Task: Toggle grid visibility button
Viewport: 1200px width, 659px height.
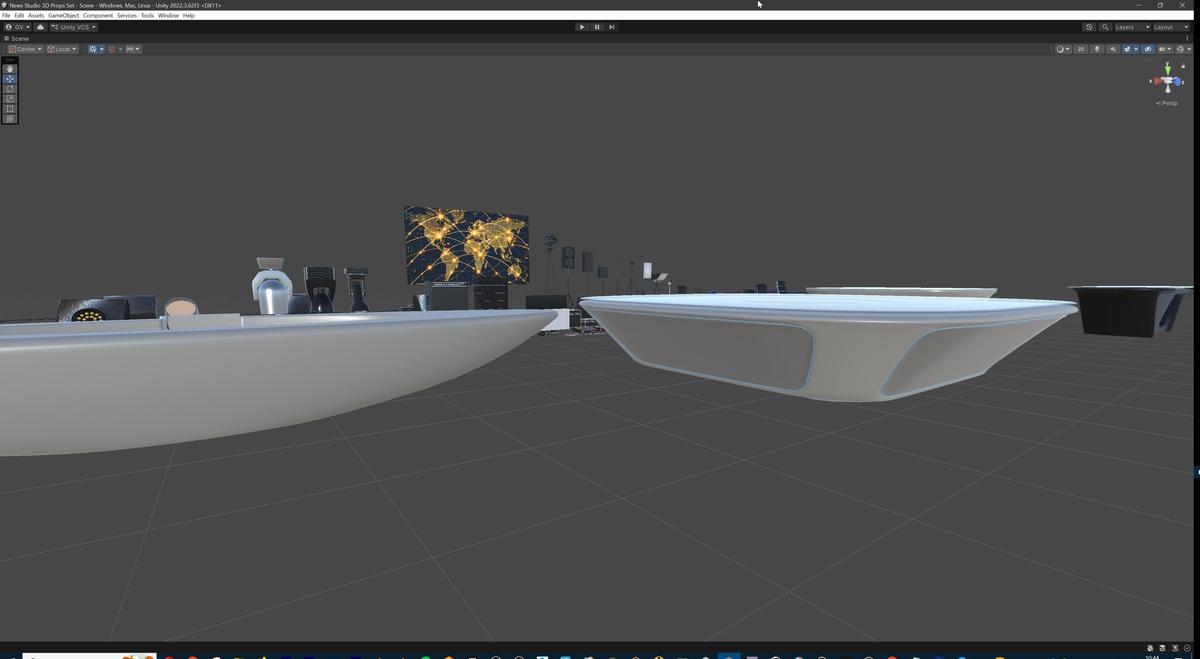Action: (93, 49)
